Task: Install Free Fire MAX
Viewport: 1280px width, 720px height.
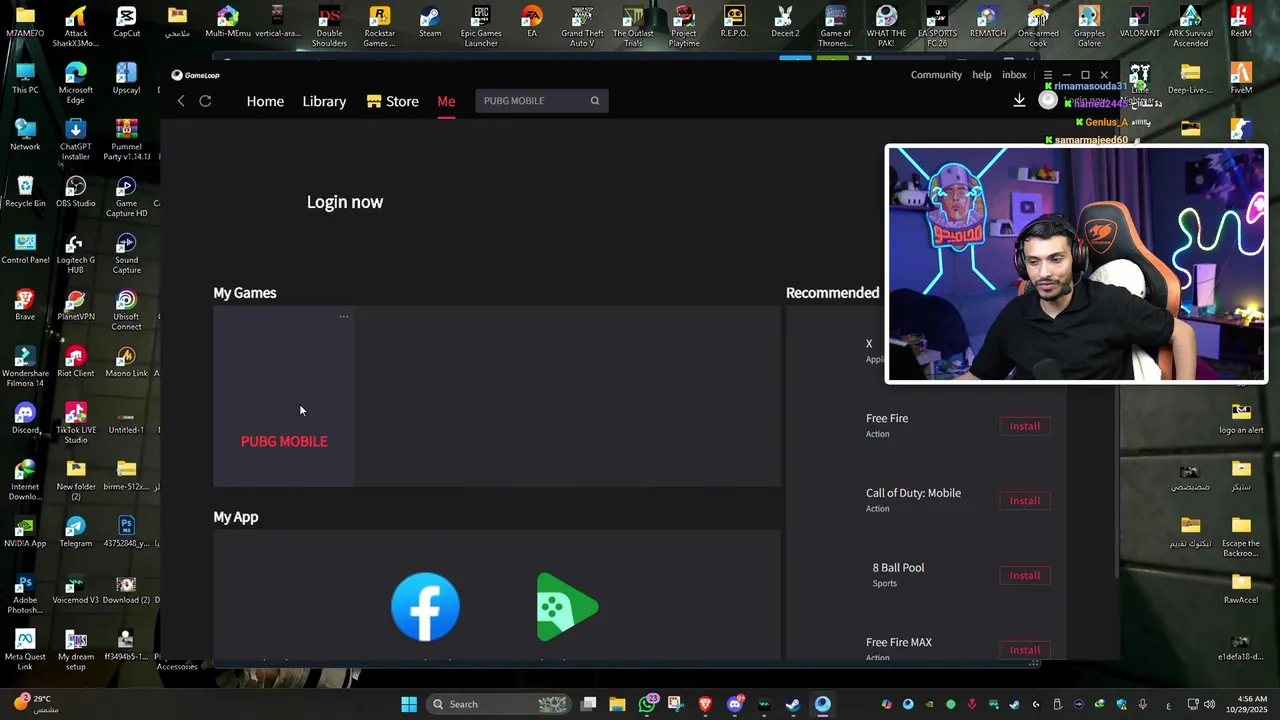Action: pyautogui.click(x=1025, y=650)
